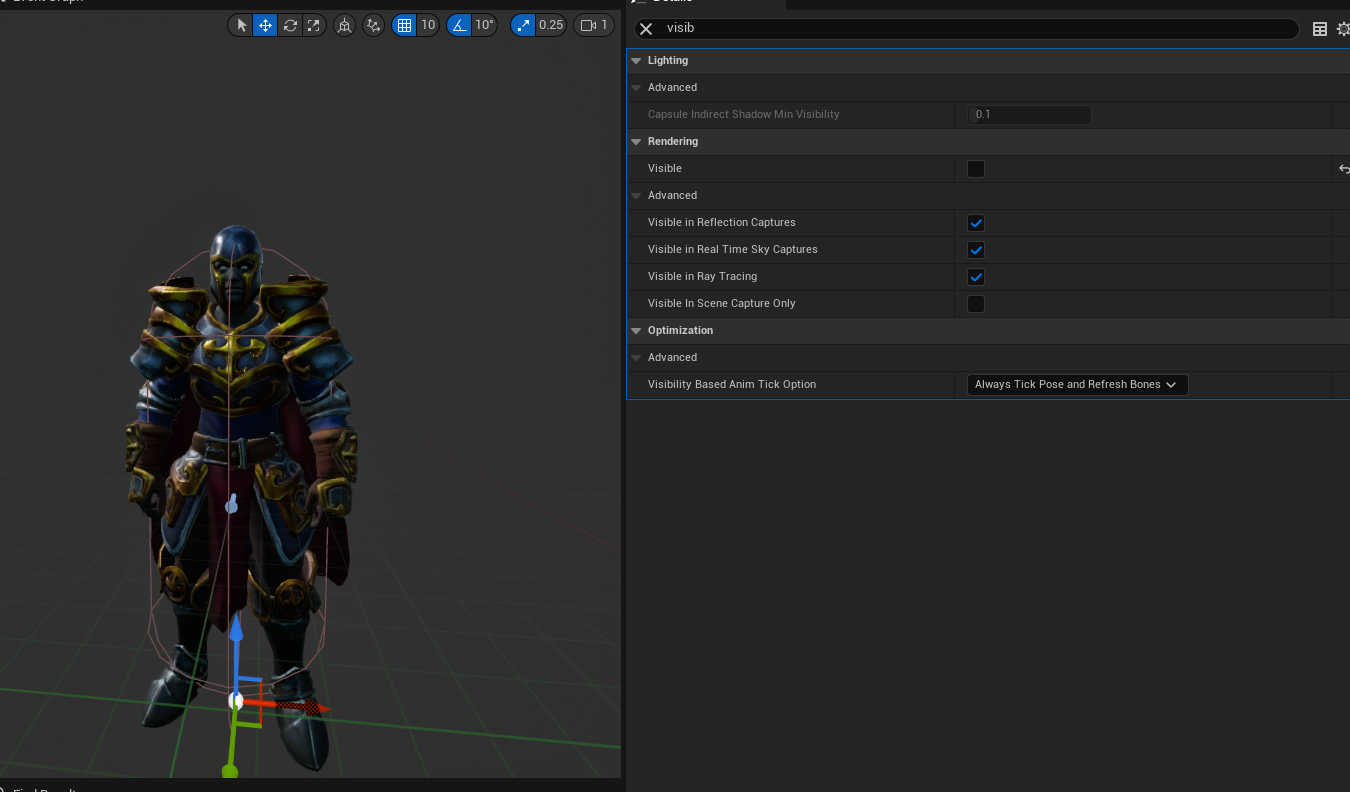Open rotation snap value 10°
This screenshot has width=1350, height=792.
coord(484,25)
